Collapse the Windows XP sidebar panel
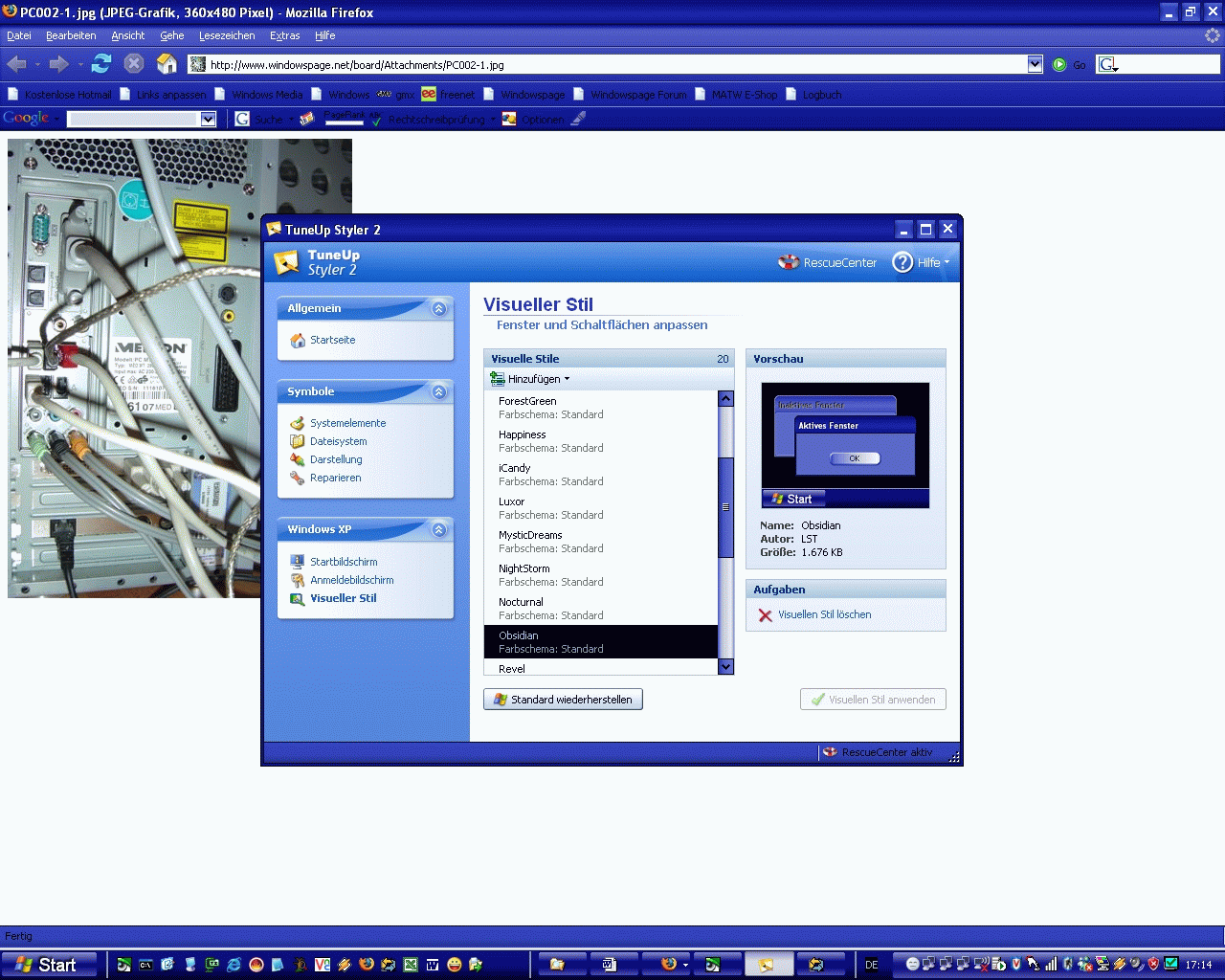The width and height of the screenshot is (1225, 980). click(x=439, y=529)
